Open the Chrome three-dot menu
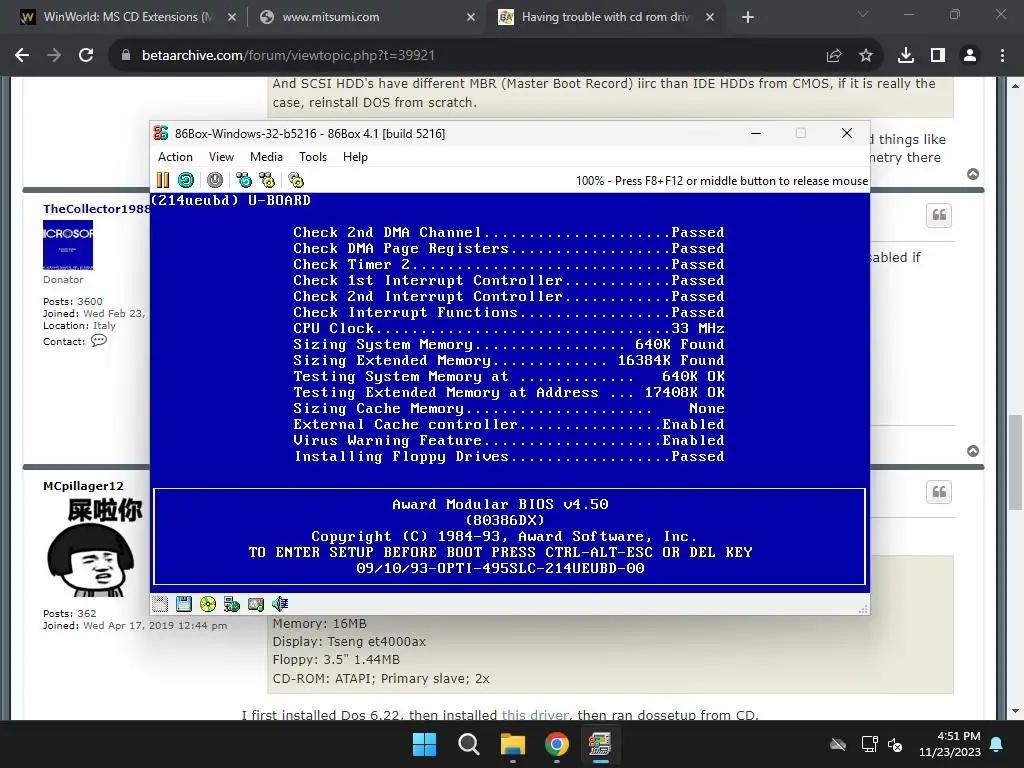Image resolution: width=1024 pixels, height=768 pixels. [1002, 56]
